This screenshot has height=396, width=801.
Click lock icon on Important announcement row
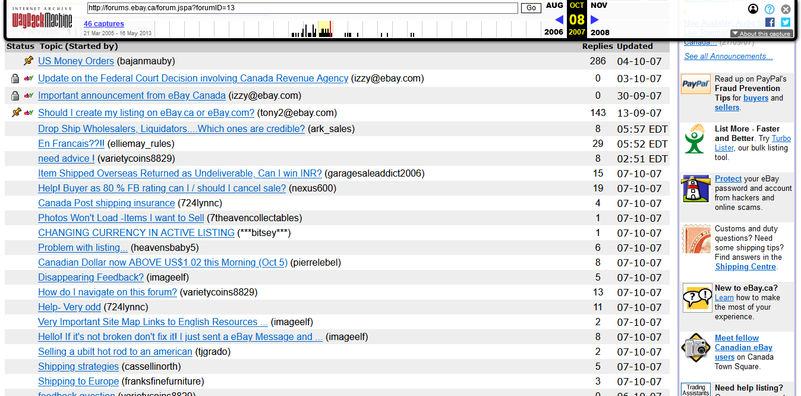pyautogui.click(x=15, y=96)
